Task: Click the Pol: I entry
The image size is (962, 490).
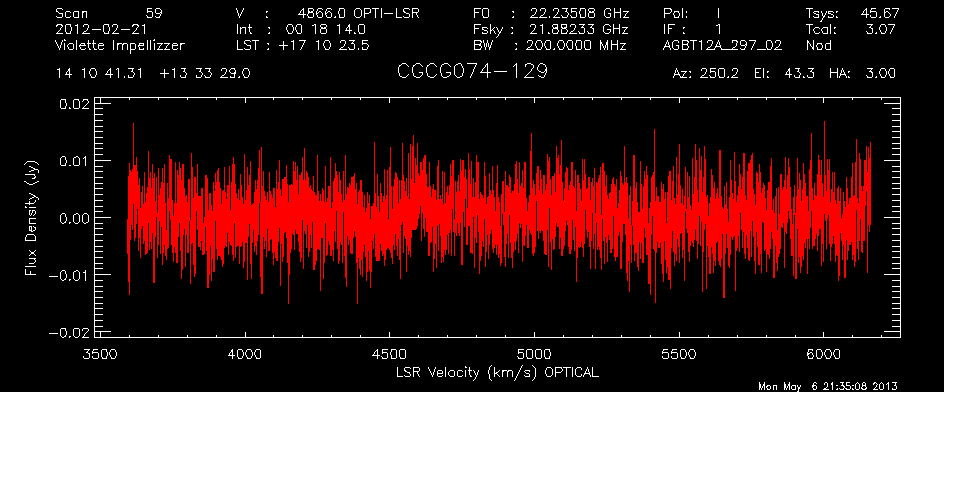Action: [x=692, y=13]
